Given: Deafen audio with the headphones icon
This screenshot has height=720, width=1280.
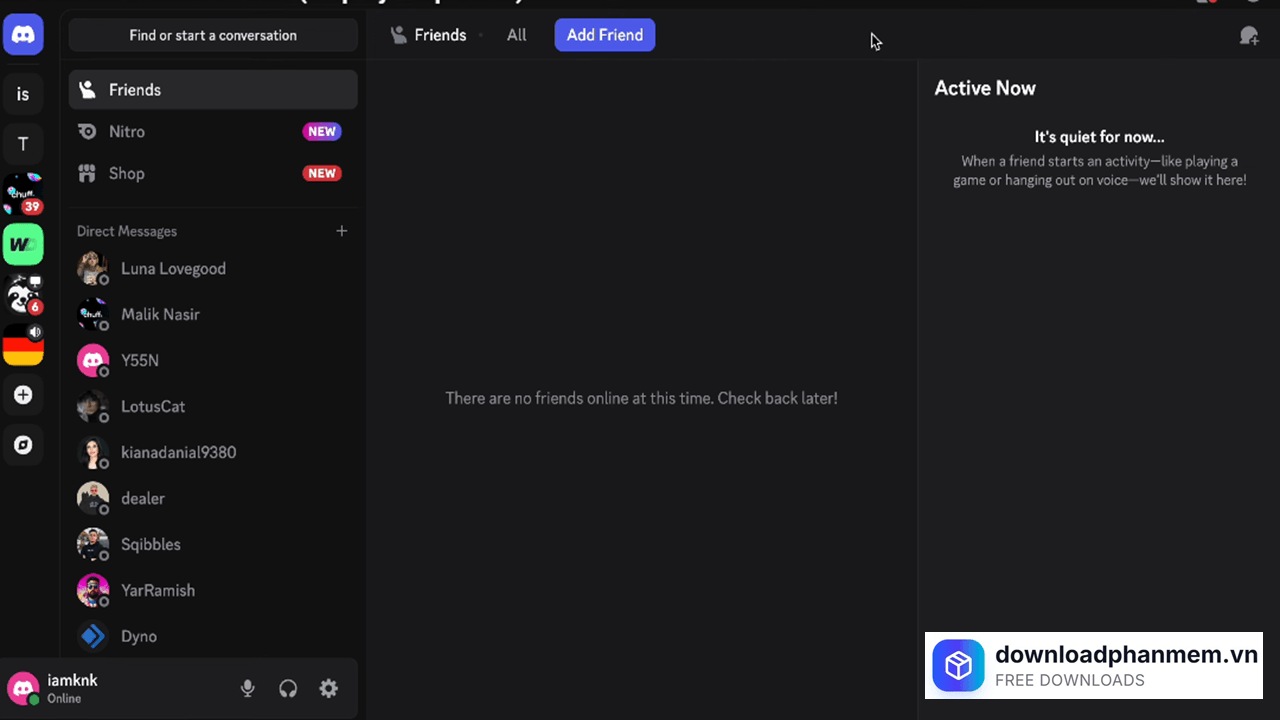Looking at the screenshot, I should pos(288,688).
